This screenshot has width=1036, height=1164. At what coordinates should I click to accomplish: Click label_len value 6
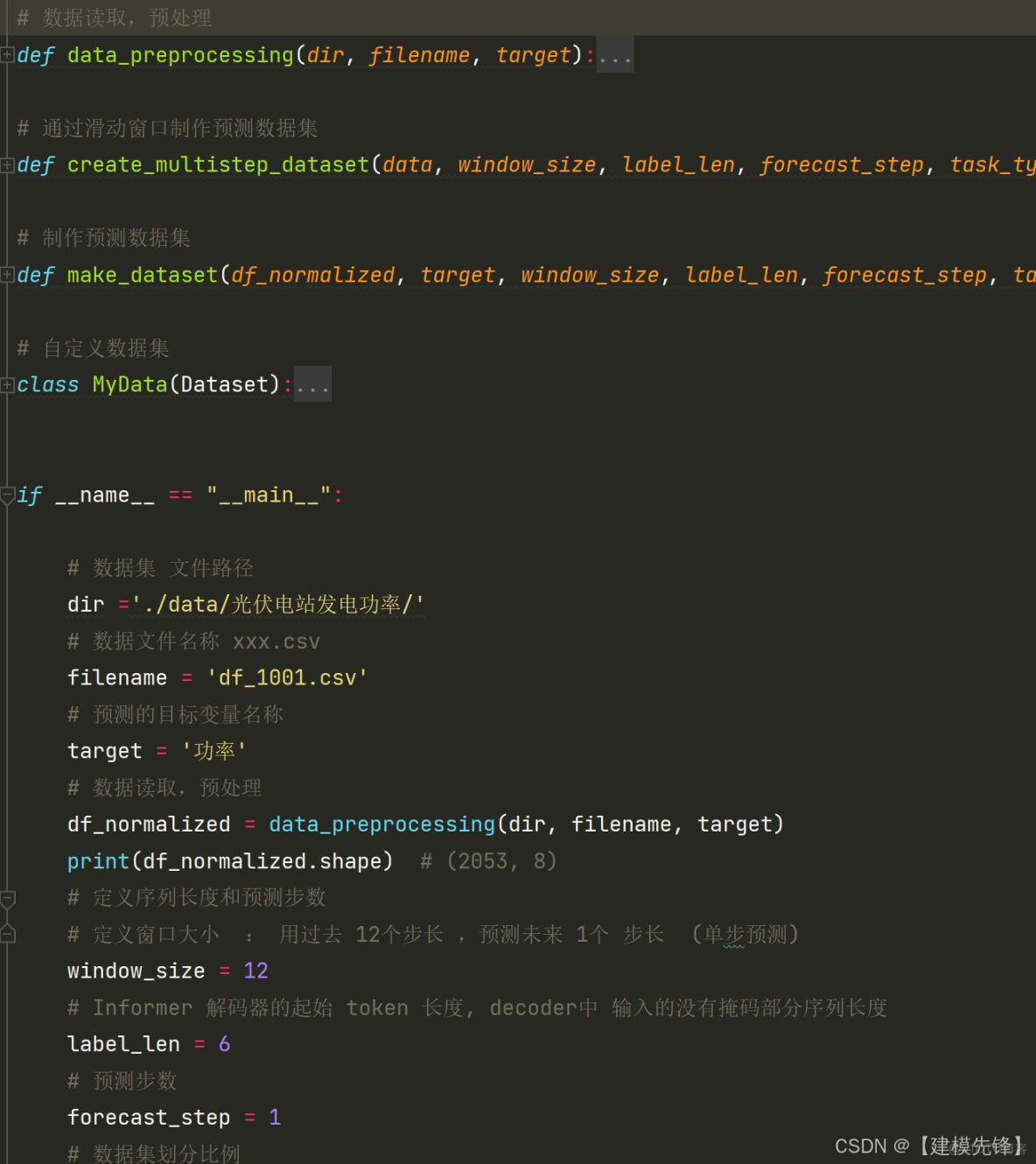click(224, 1043)
